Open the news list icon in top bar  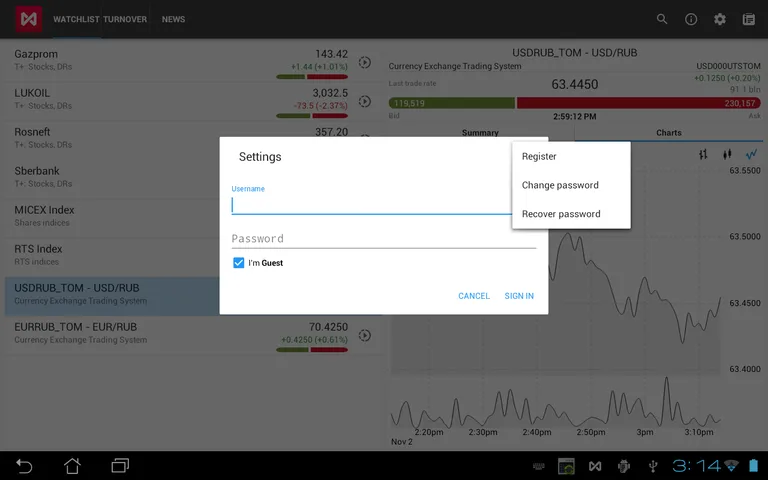pyautogui.click(x=748, y=19)
